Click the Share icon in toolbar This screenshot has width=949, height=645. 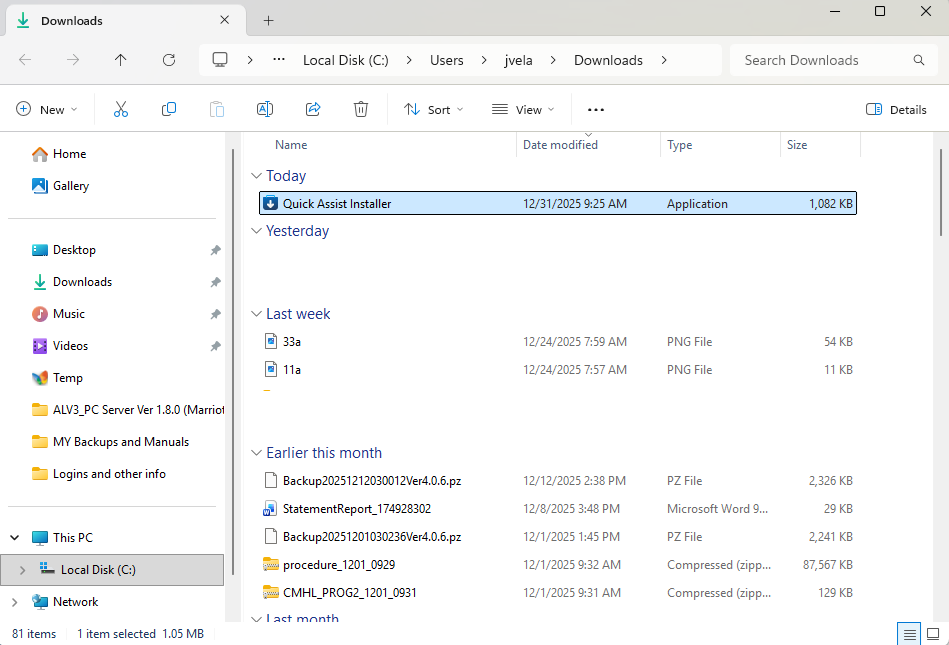(x=313, y=110)
